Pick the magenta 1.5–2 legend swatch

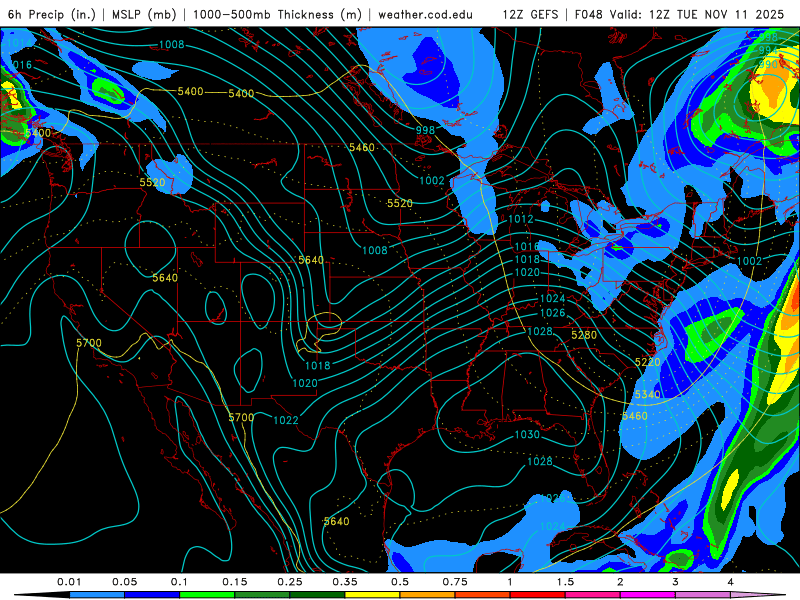(593, 595)
